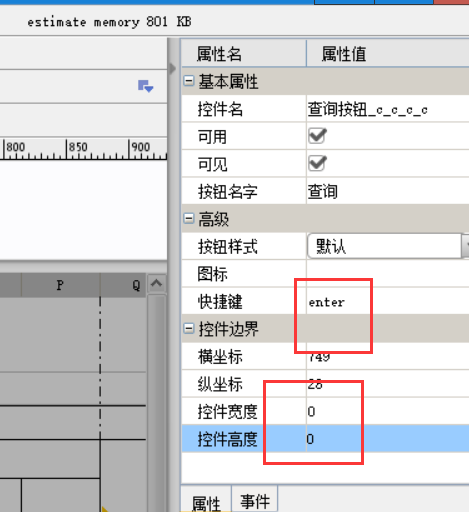Click the 属性名 column header
This screenshot has height=512, width=469.
[244, 54]
